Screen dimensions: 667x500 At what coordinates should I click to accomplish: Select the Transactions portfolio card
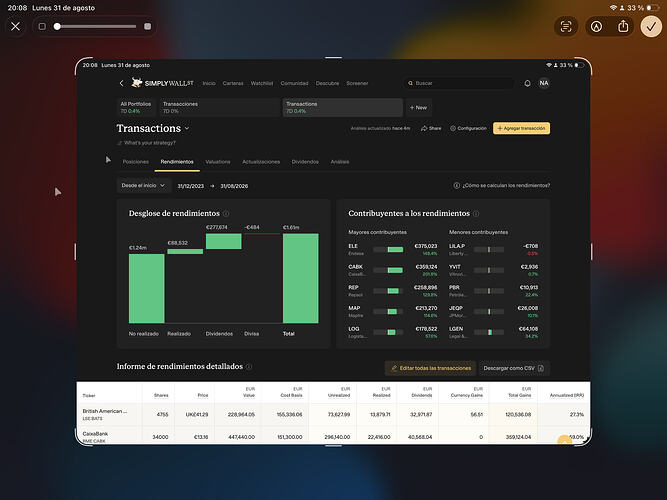[342, 107]
